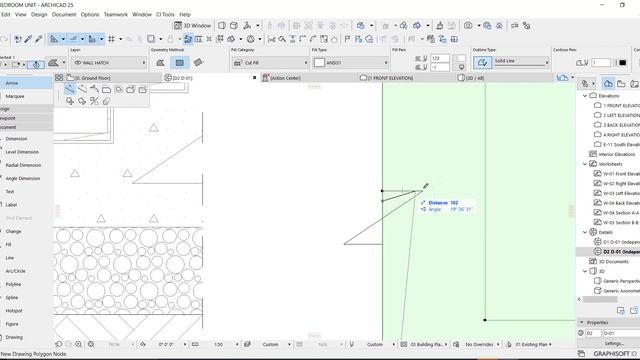Click the fill pen number field 123
Viewport: 640px width, 360px height.
coord(440,58)
